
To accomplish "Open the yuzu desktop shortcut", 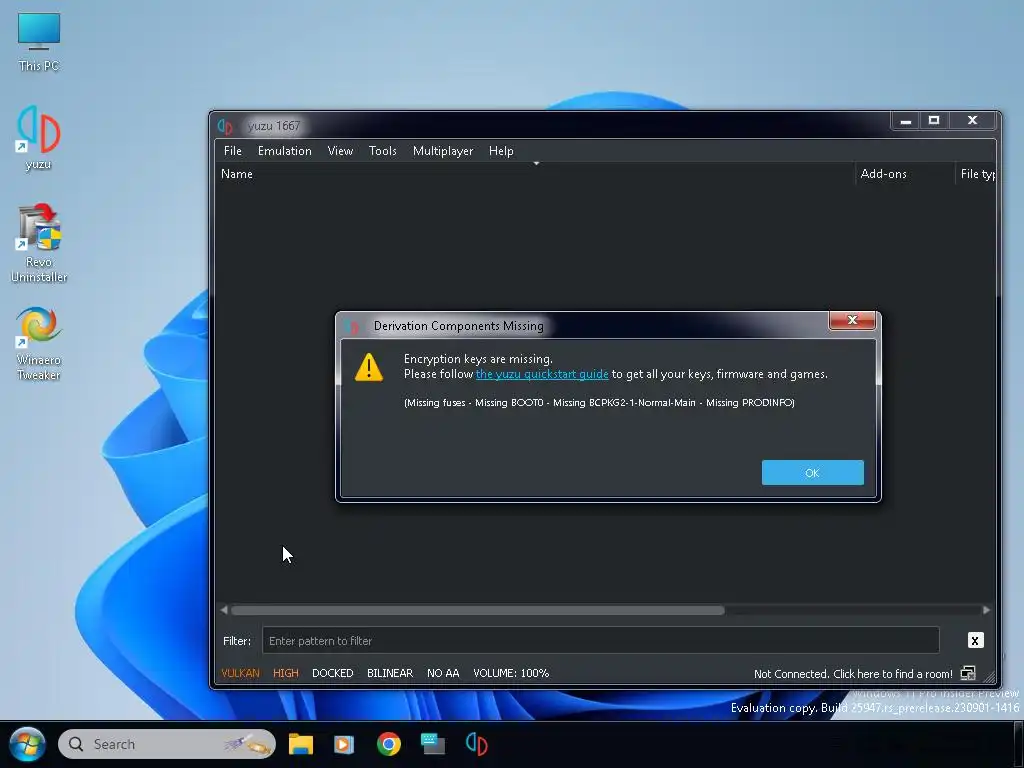I will tap(39, 138).
